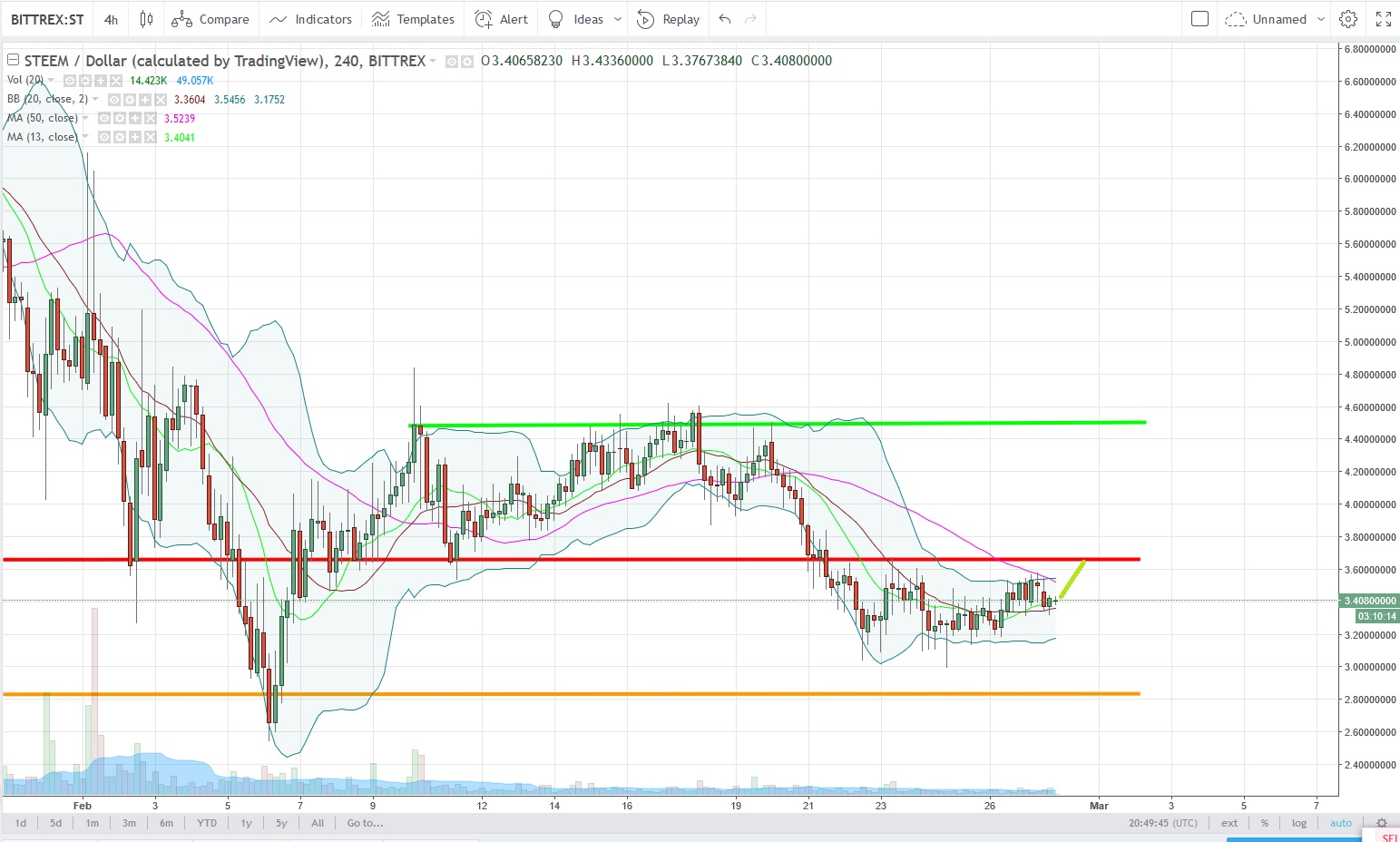Select the 5d time range
1400x842 pixels.
coord(55,823)
